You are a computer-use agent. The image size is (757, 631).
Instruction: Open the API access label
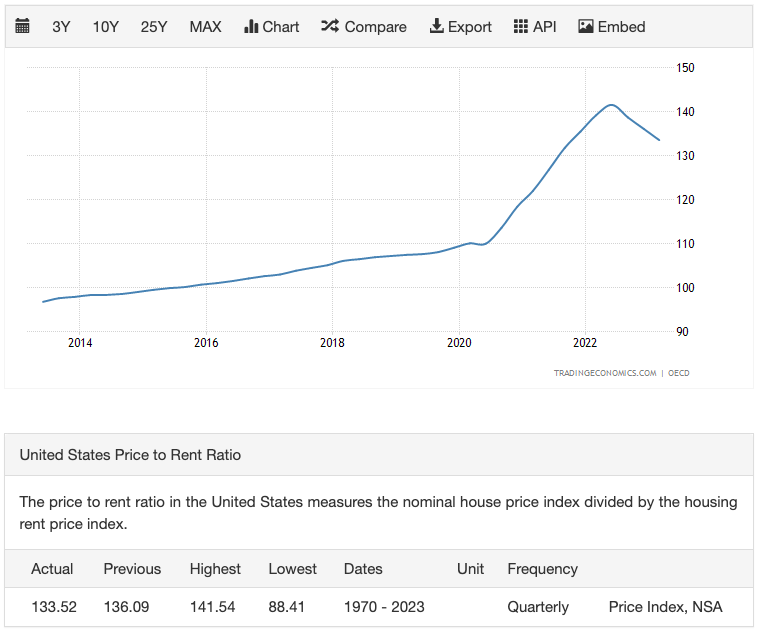click(x=545, y=27)
